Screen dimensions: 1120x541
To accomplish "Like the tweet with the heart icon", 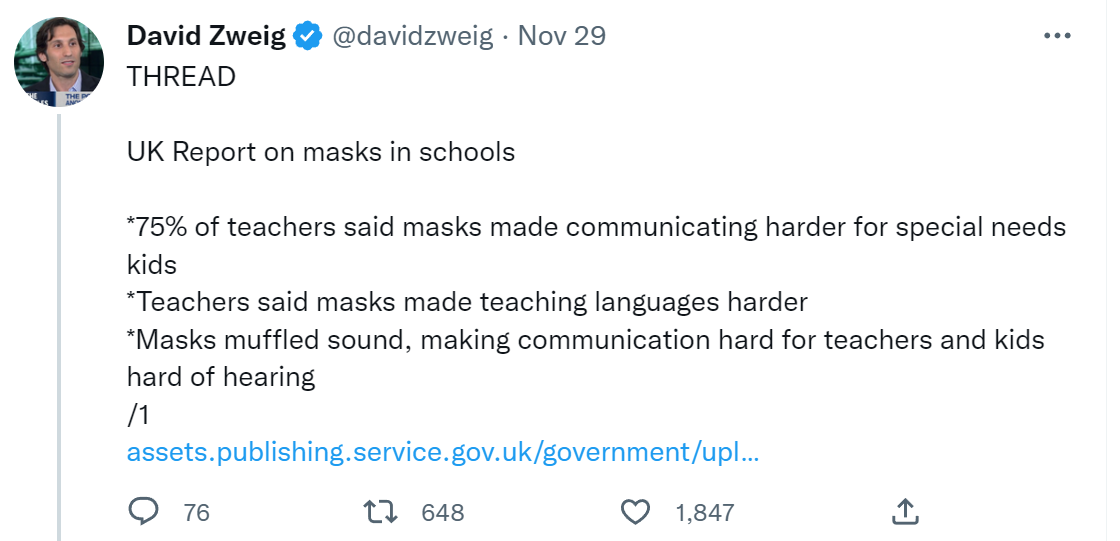I will tap(635, 512).
